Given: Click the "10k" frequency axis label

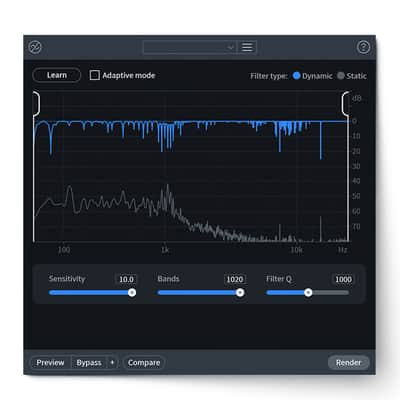Looking at the screenshot, I should (x=296, y=250).
